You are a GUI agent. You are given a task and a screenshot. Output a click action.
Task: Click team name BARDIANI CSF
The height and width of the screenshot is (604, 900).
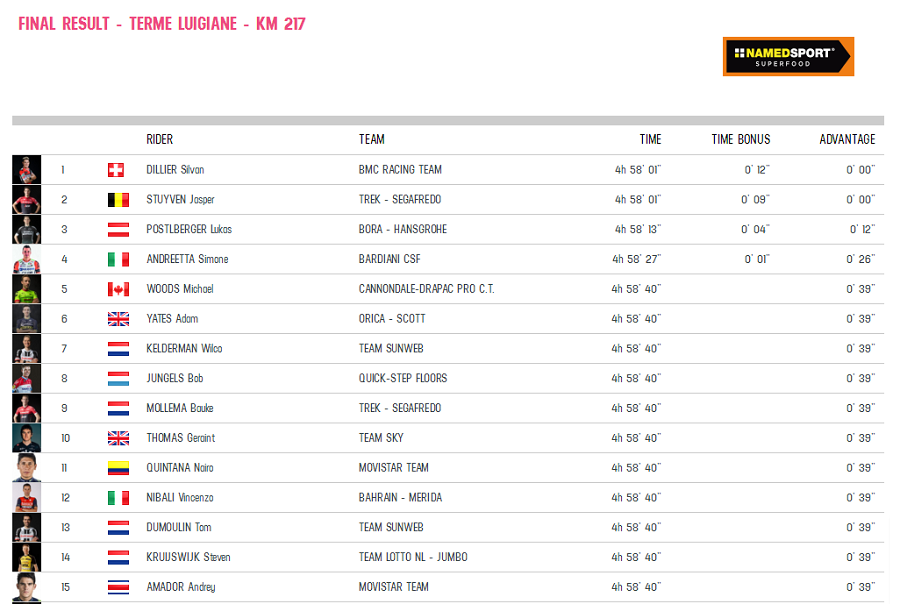point(390,260)
